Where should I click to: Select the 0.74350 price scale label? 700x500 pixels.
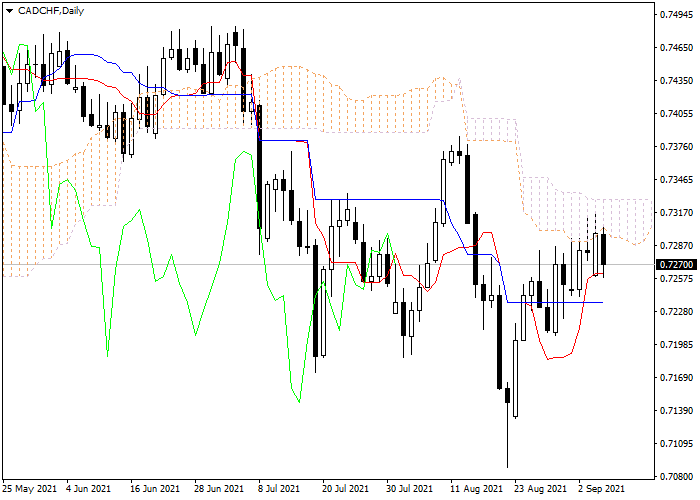[x=677, y=81]
